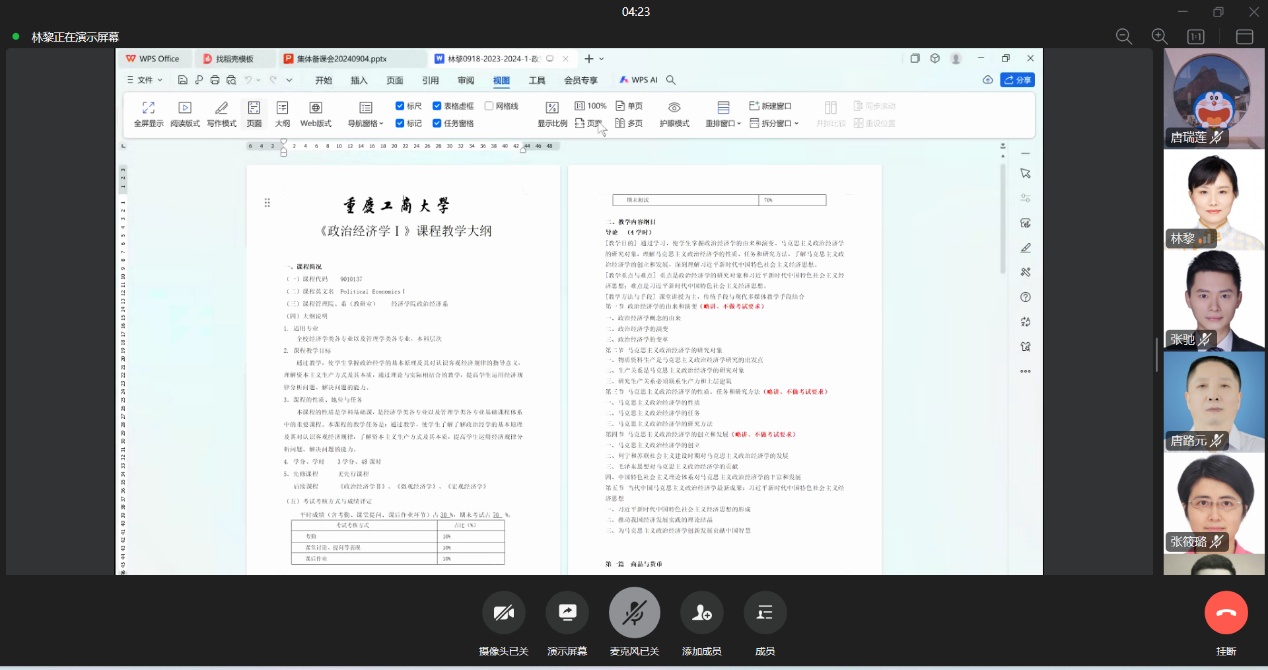Expand the 拆分窗口 split window dropdown
Screen dimensions: 1268x670
pyautogui.click(x=797, y=124)
